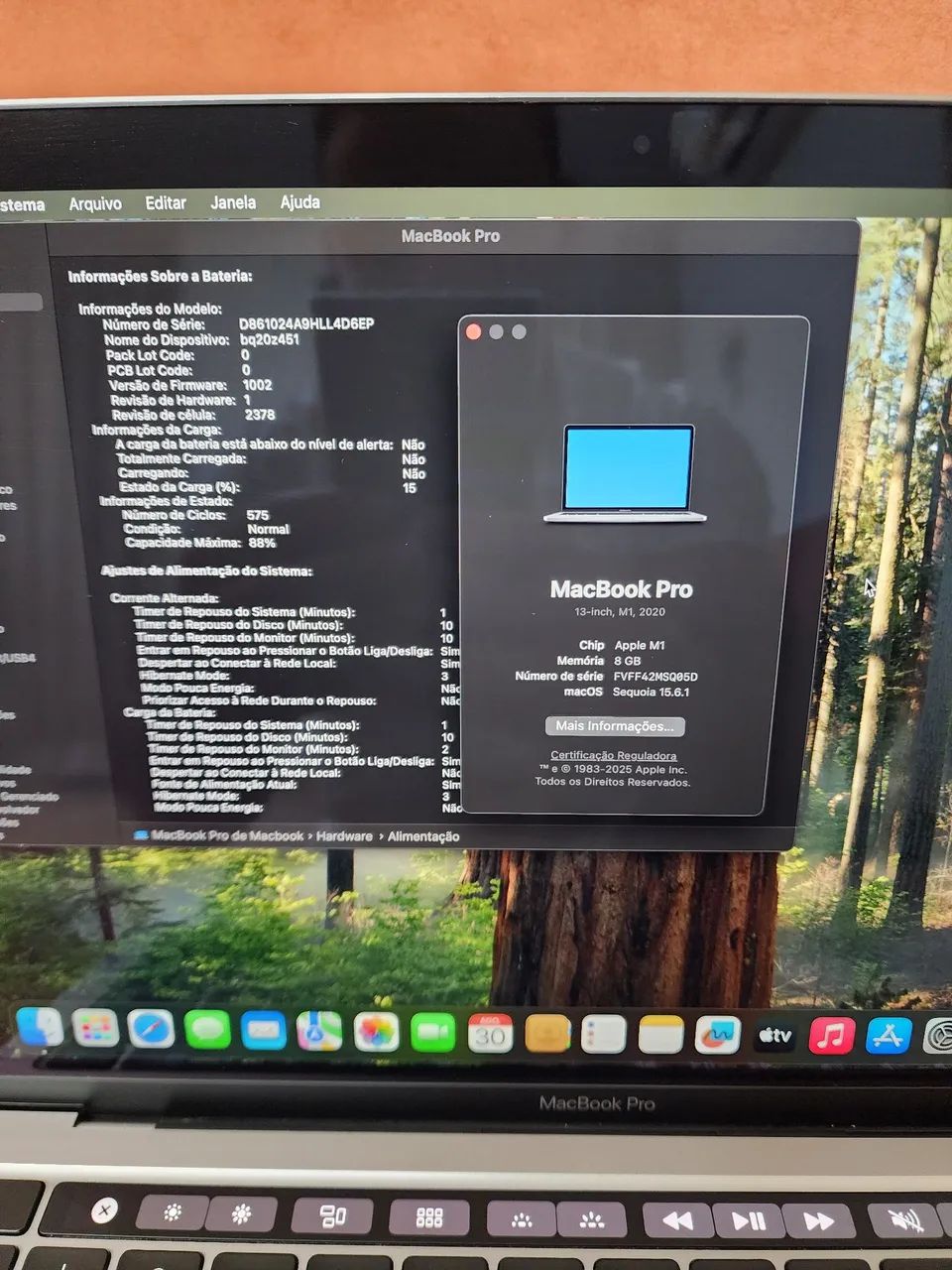Open Calendar showing date 30
The height and width of the screenshot is (1270, 952).
(490, 1034)
